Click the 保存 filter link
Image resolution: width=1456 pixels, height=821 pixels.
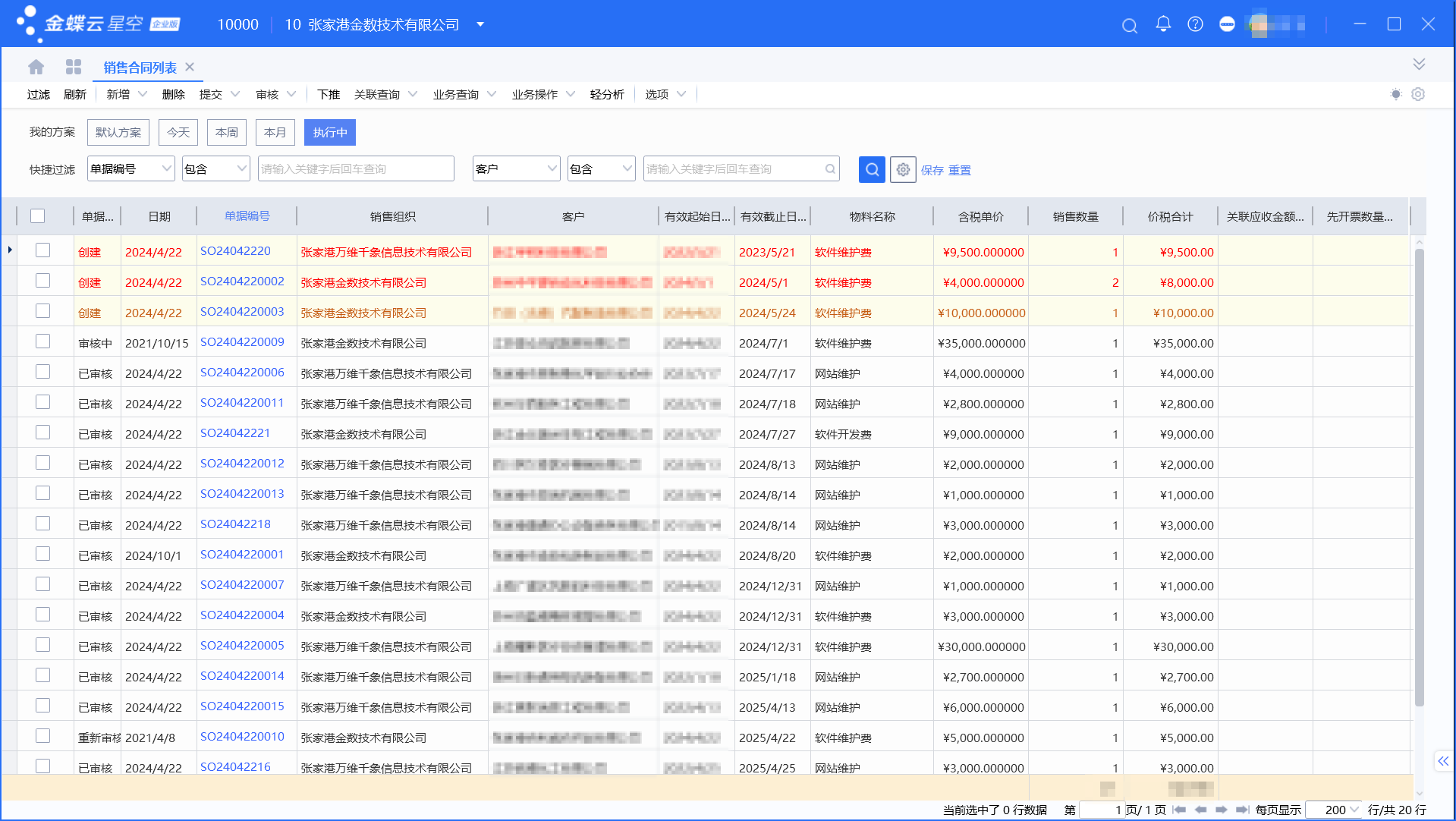tap(932, 170)
